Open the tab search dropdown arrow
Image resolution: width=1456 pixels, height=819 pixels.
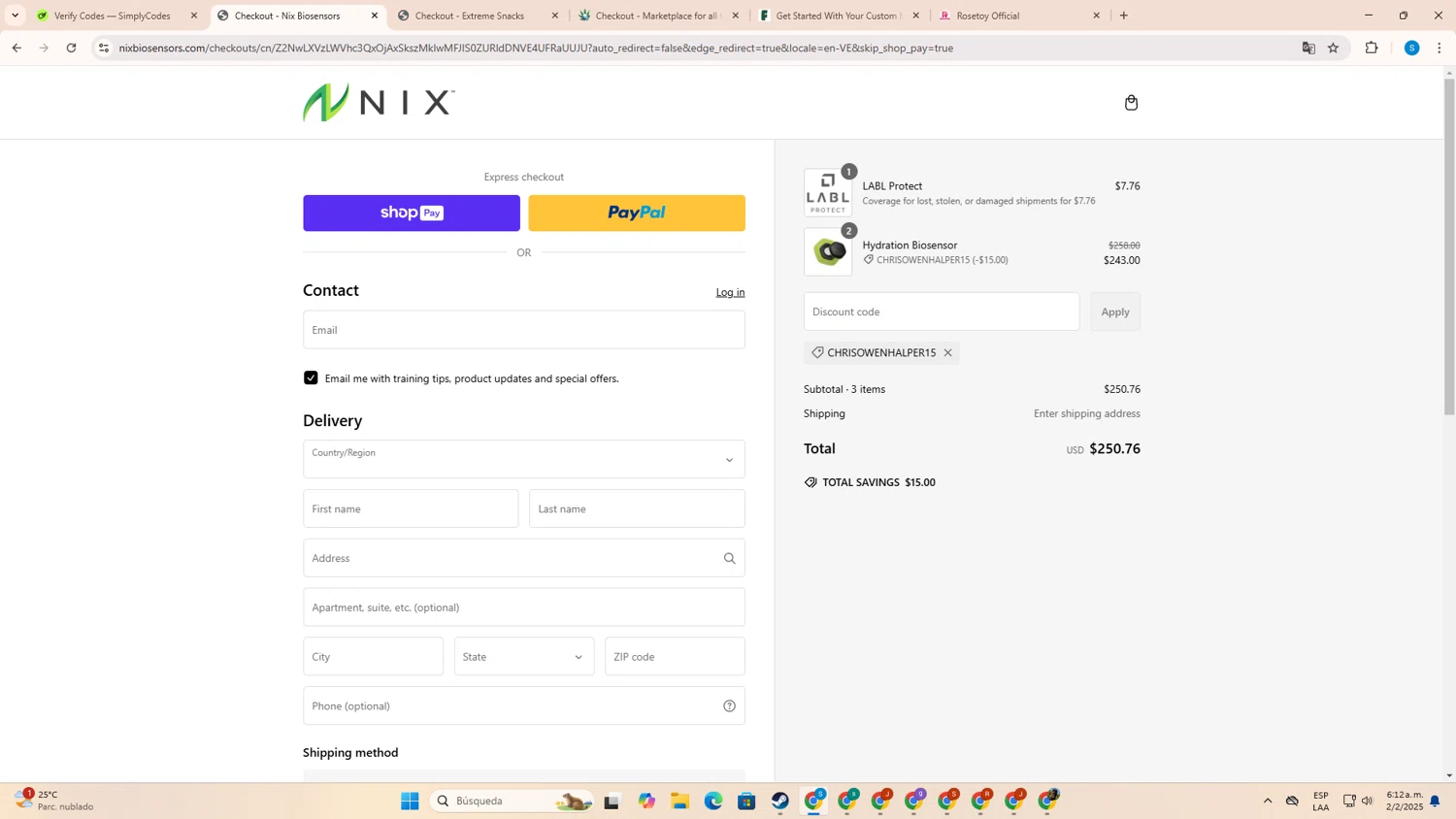click(15, 16)
